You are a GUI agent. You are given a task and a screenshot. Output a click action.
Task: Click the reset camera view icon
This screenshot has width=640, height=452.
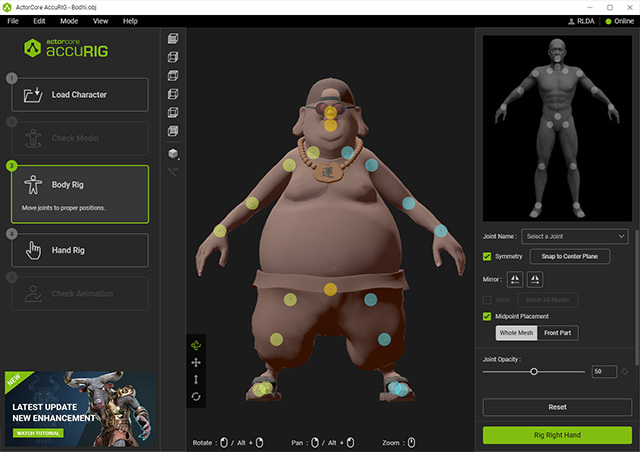click(196, 396)
